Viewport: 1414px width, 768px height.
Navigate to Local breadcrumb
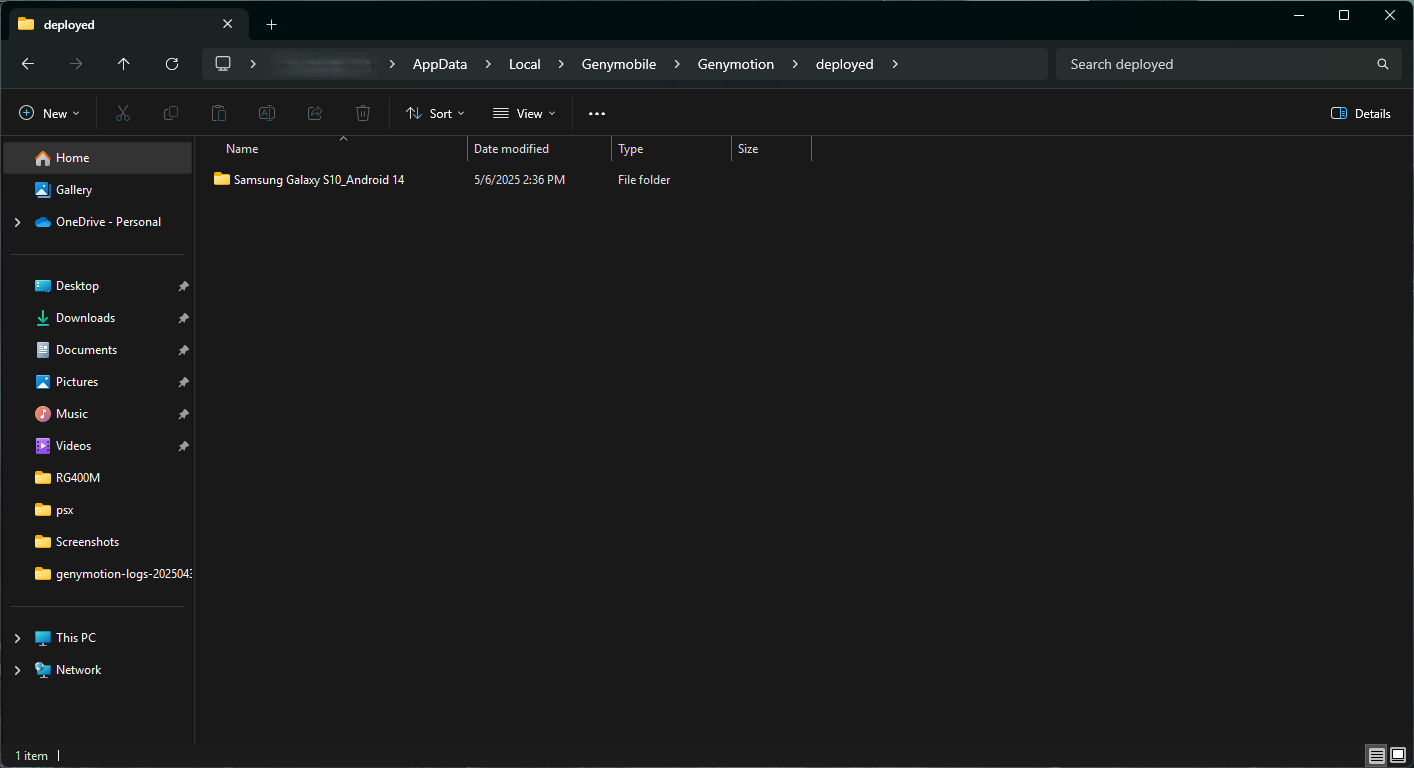click(525, 64)
